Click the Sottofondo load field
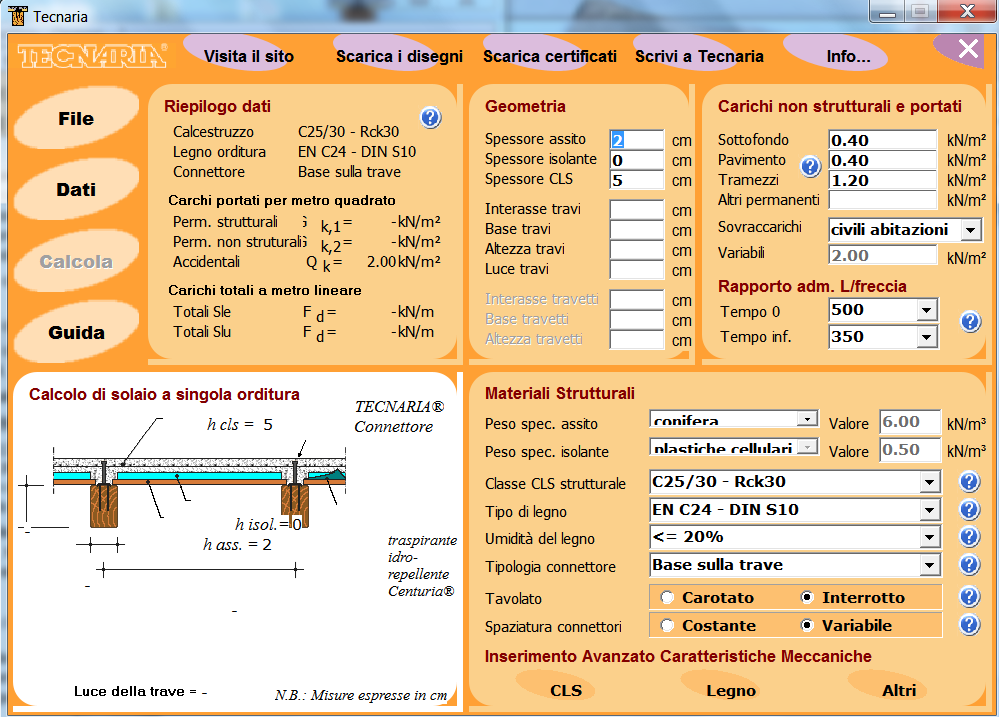The width and height of the screenshot is (999, 717). tap(883, 140)
